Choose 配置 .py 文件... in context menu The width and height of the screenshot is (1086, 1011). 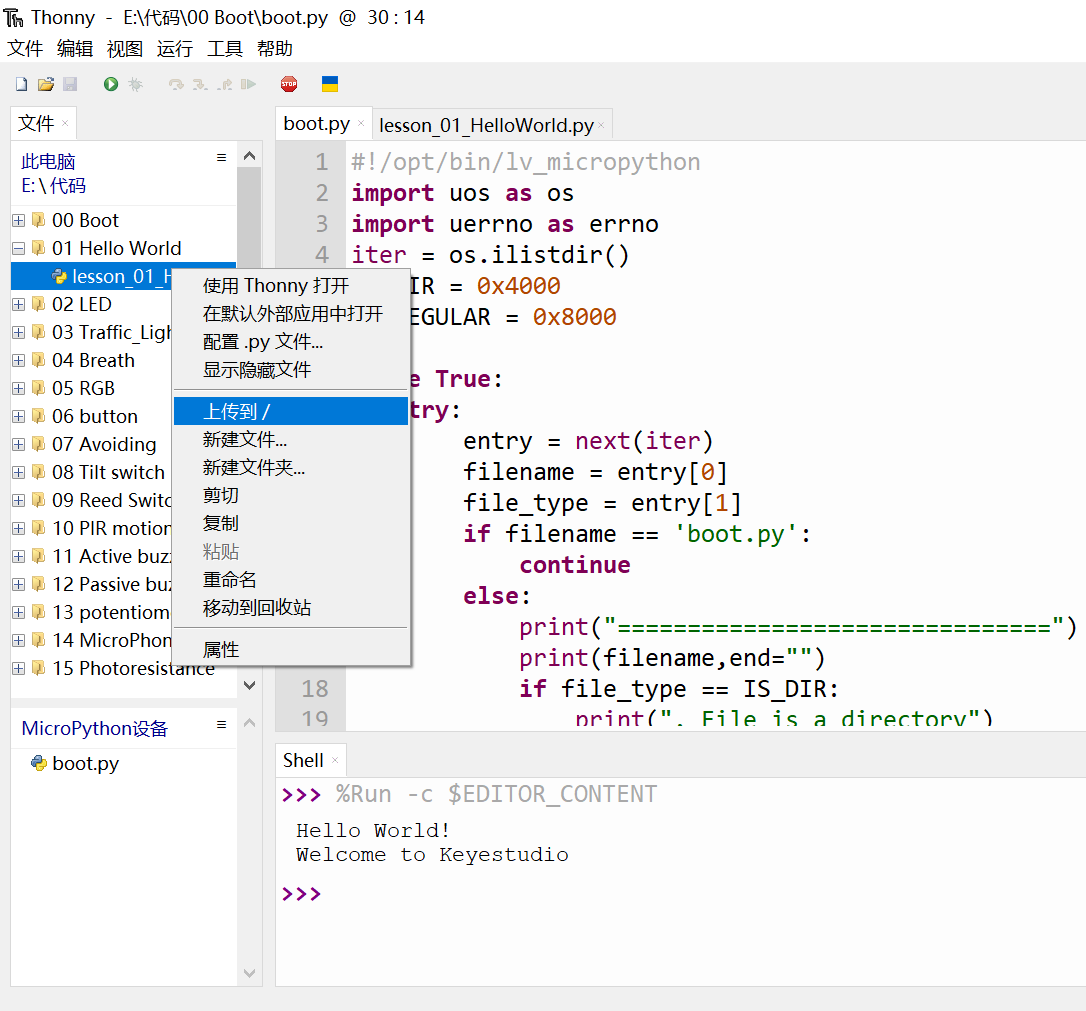click(291, 342)
